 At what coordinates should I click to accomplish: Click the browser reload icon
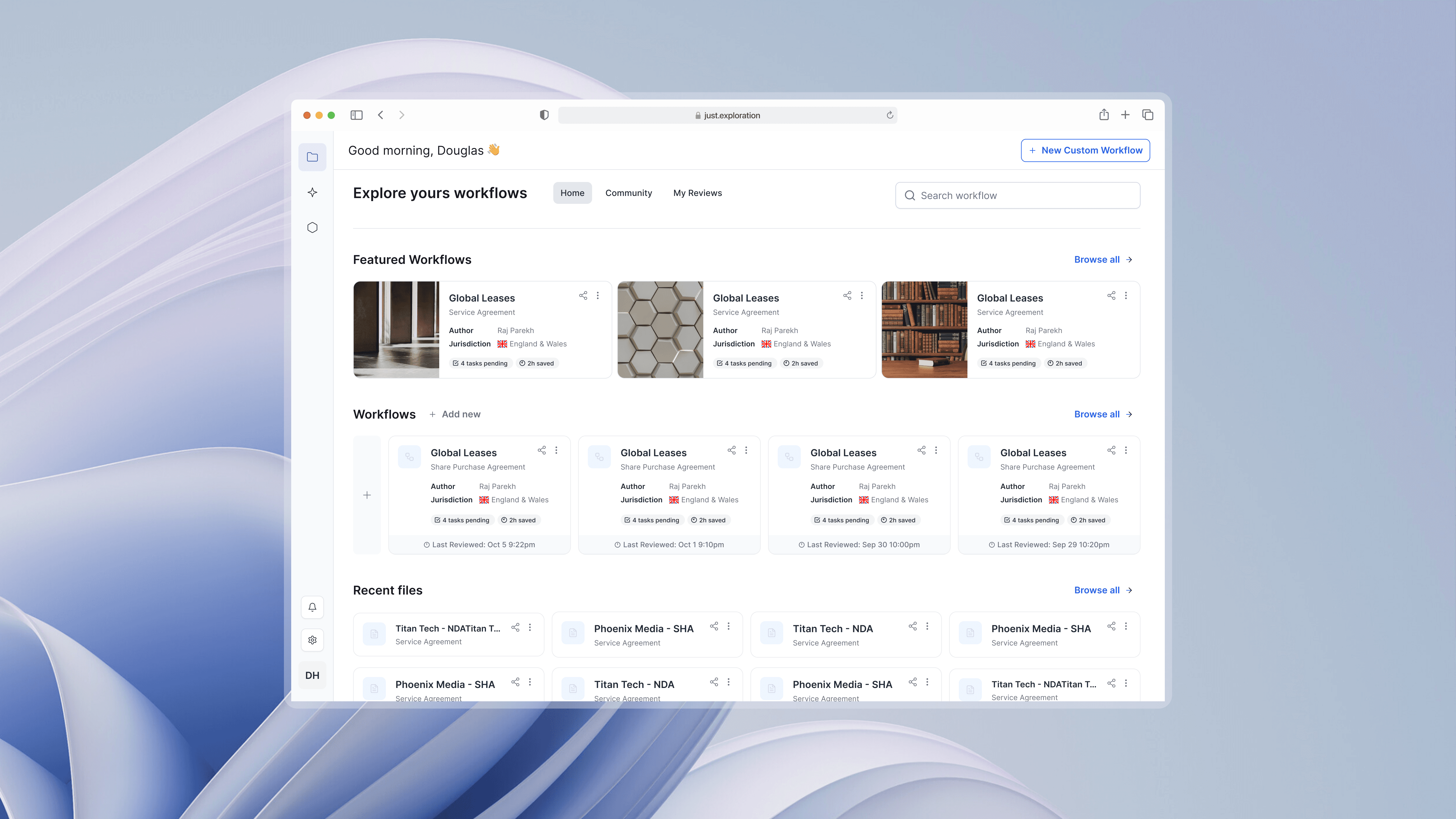(889, 115)
